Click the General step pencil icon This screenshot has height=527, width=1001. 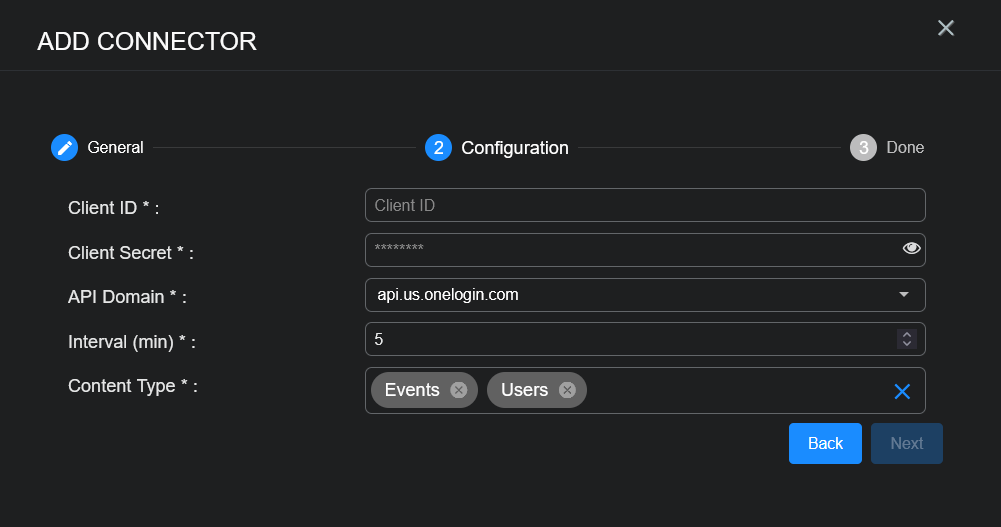(x=64, y=148)
